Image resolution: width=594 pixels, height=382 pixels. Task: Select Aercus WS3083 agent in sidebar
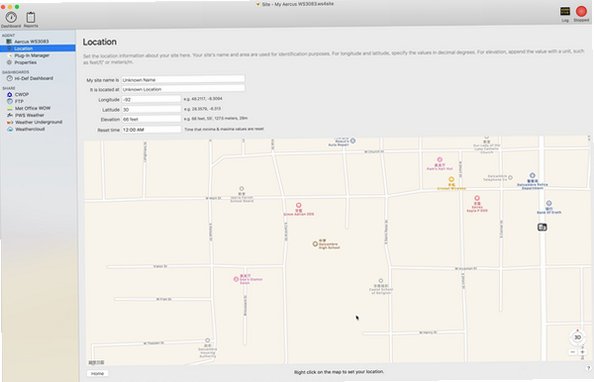coord(31,41)
